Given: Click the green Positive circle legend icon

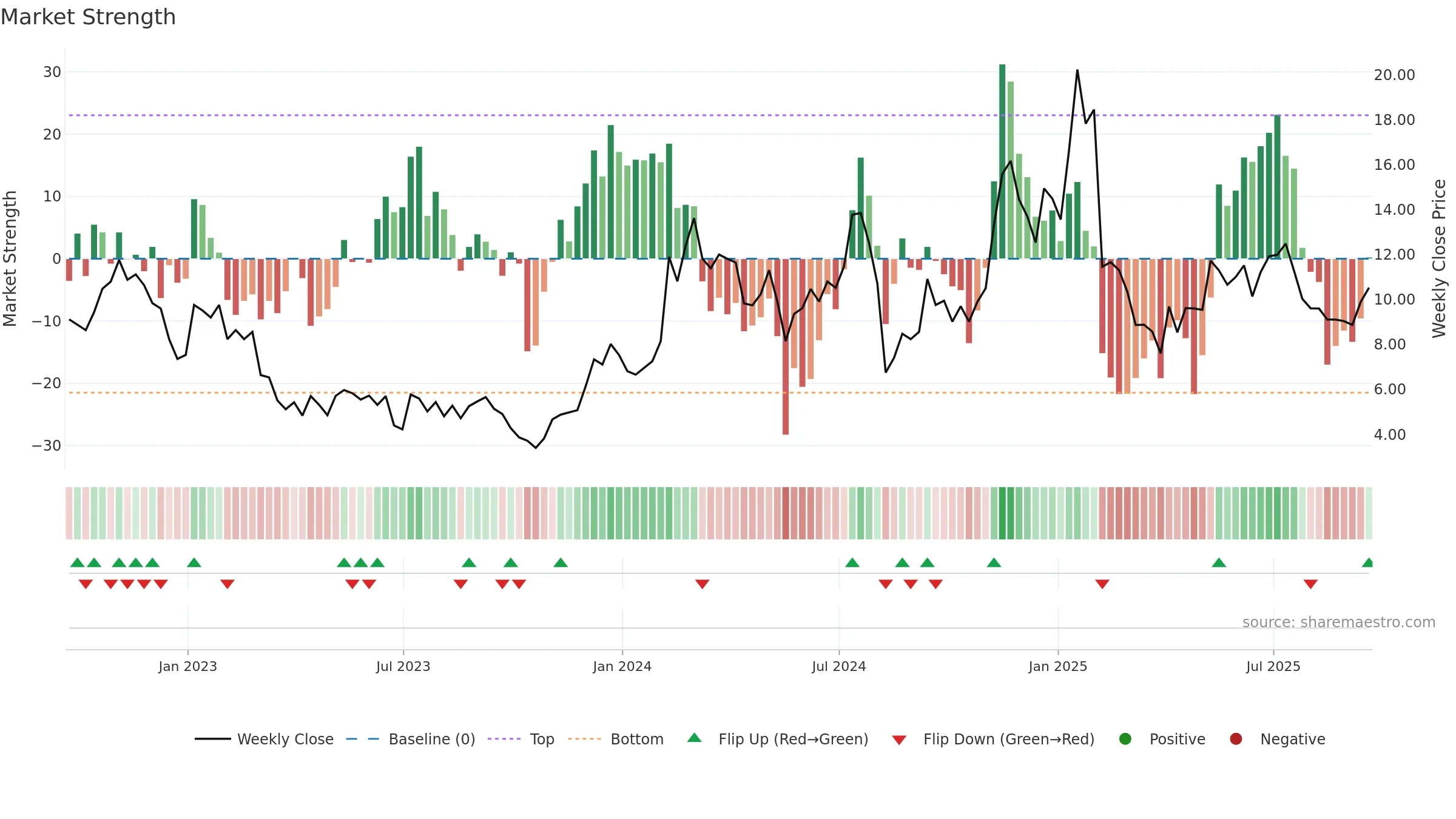Looking at the screenshot, I should [x=1125, y=739].
